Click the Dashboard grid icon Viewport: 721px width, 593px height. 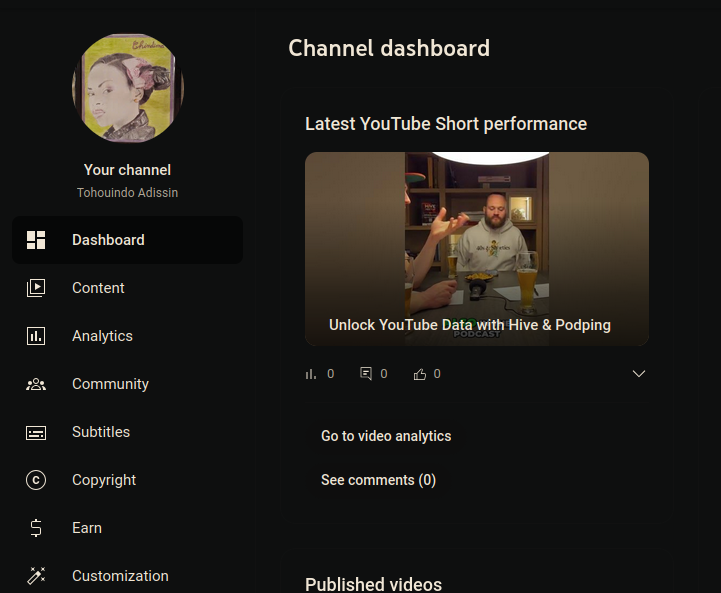tap(36, 240)
